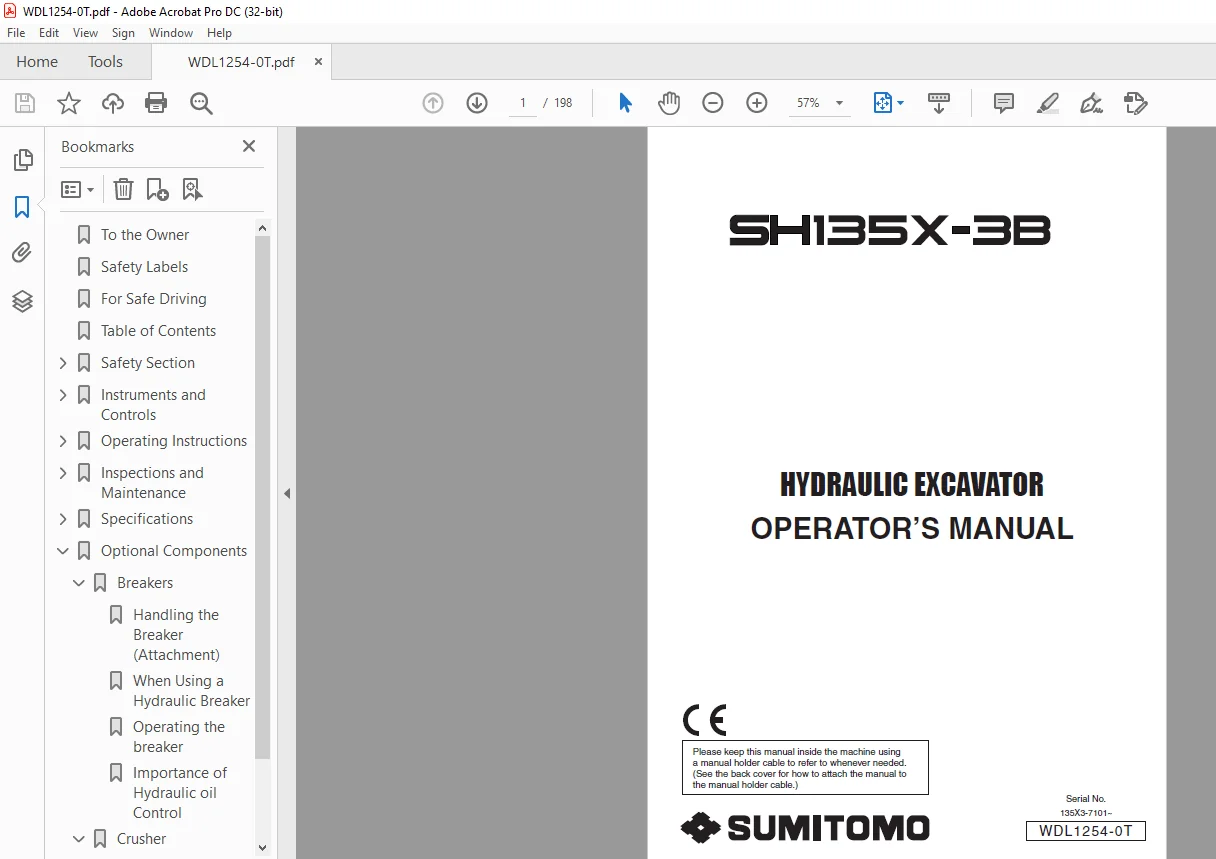Click the Save file icon

25,103
